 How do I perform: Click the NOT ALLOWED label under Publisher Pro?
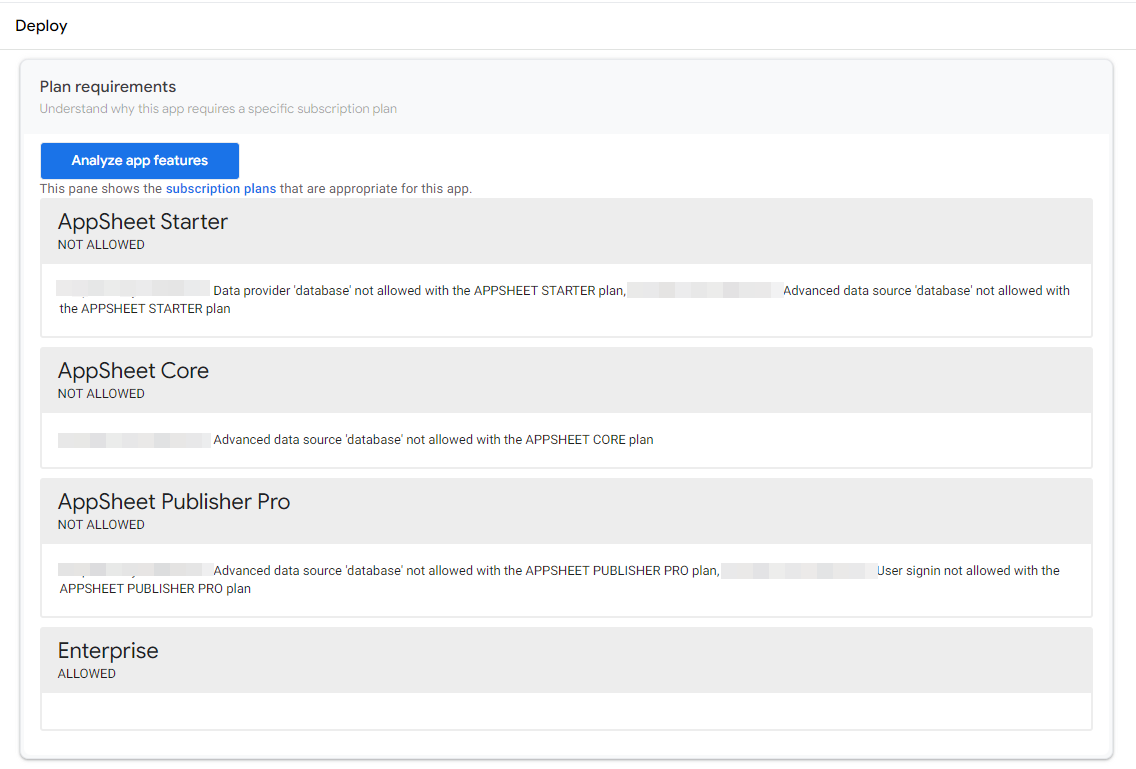100,524
